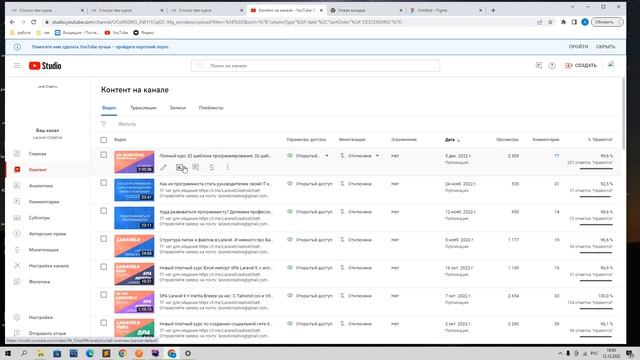Show hidden system tray icons
Image resolution: width=640 pixels, height=360 pixels.
pos(560,353)
